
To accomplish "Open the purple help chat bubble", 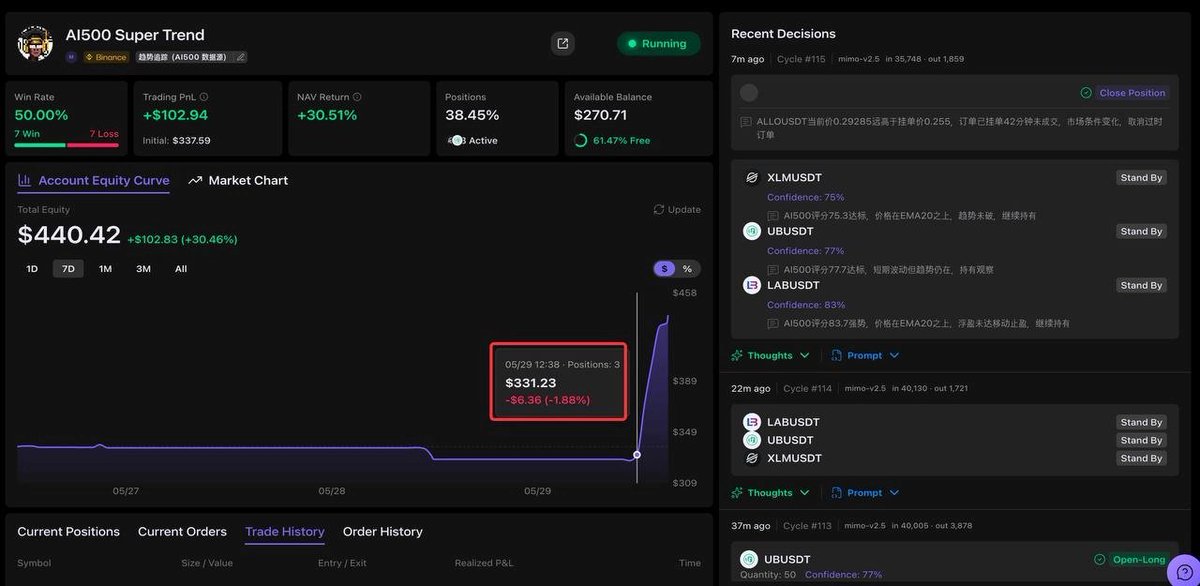I will pos(1184,571).
